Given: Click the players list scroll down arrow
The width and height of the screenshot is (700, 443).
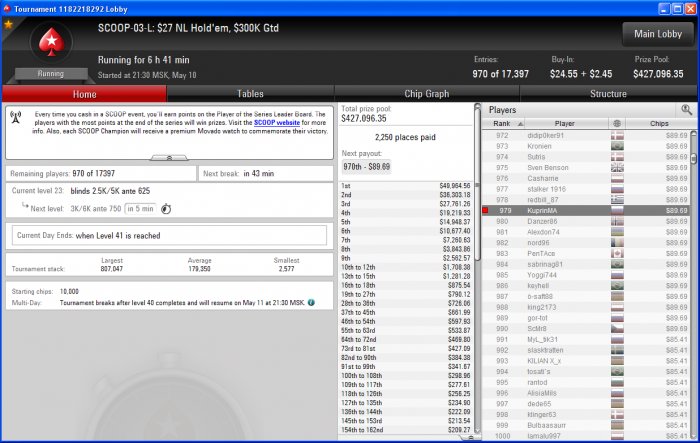Looking at the screenshot, I should [693, 437].
